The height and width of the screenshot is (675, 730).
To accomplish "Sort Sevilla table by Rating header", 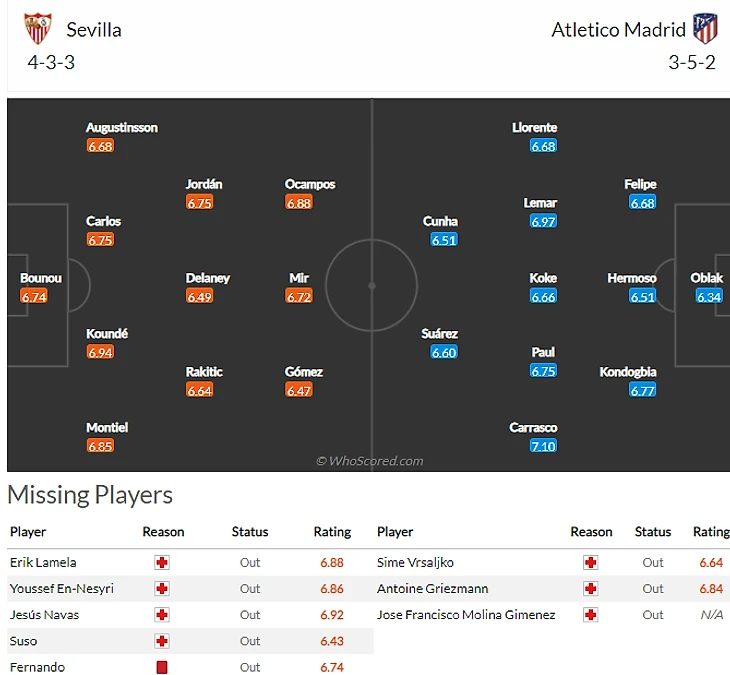I will click(333, 532).
